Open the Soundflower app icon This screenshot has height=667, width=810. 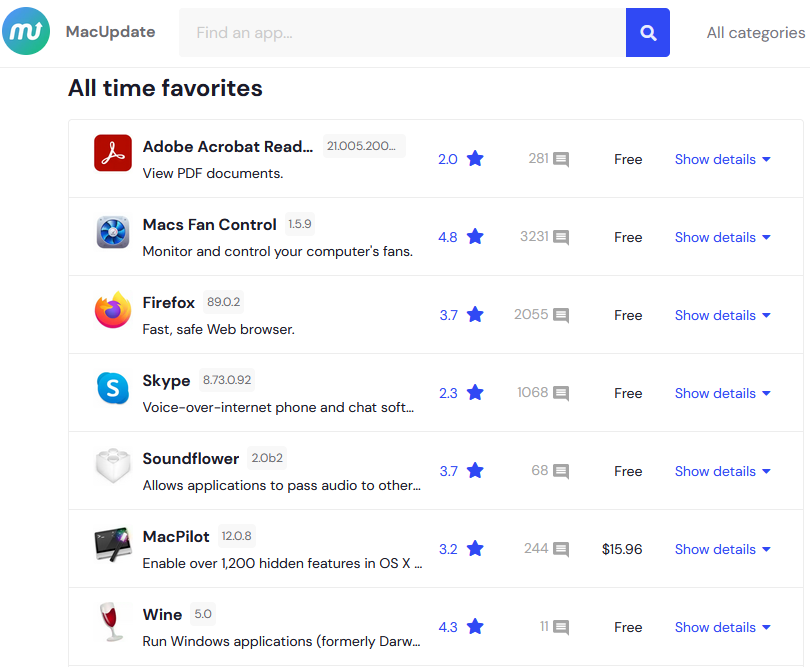click(113, 466)
